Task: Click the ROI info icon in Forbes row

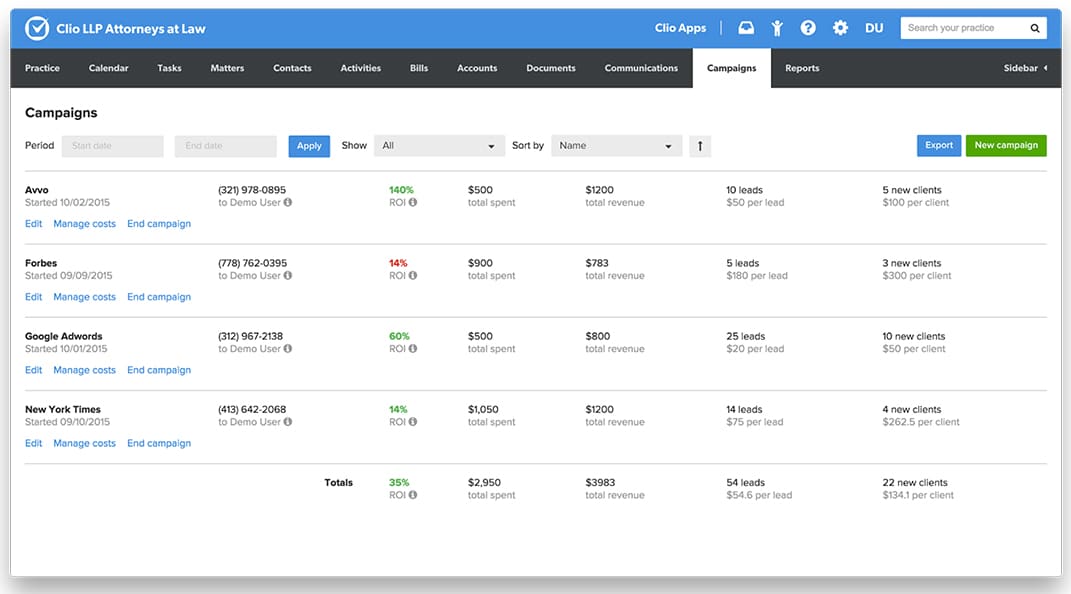Action: [x=413, y=275]
